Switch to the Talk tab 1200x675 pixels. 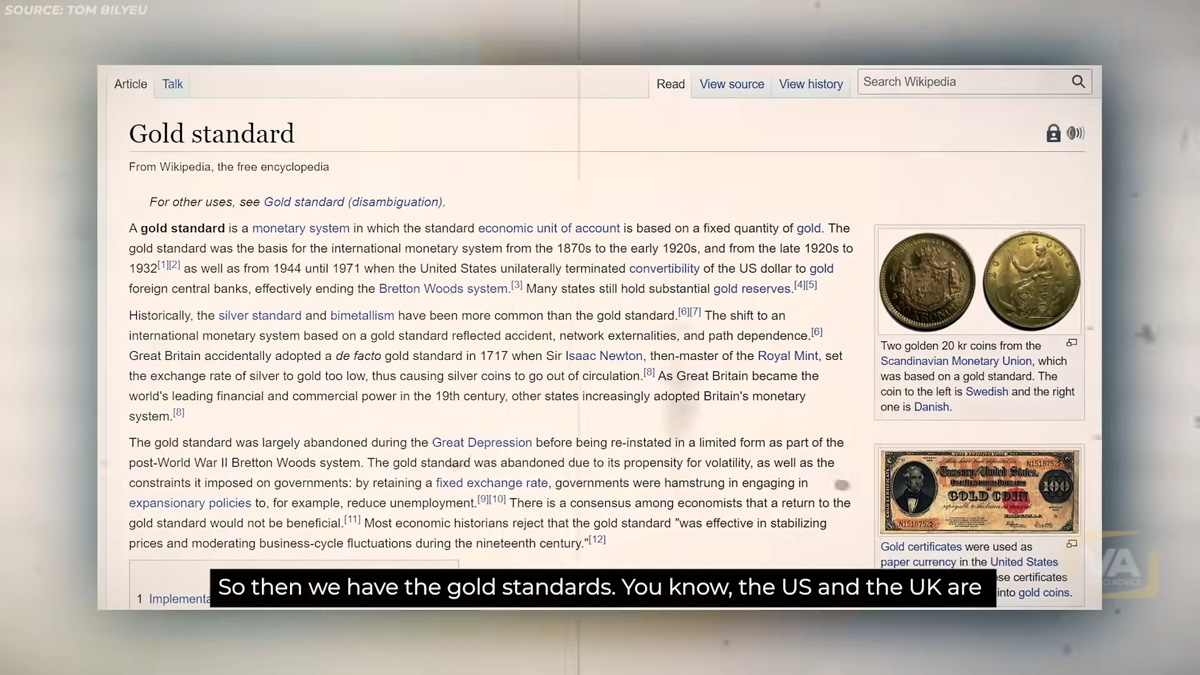coord(173,84)
